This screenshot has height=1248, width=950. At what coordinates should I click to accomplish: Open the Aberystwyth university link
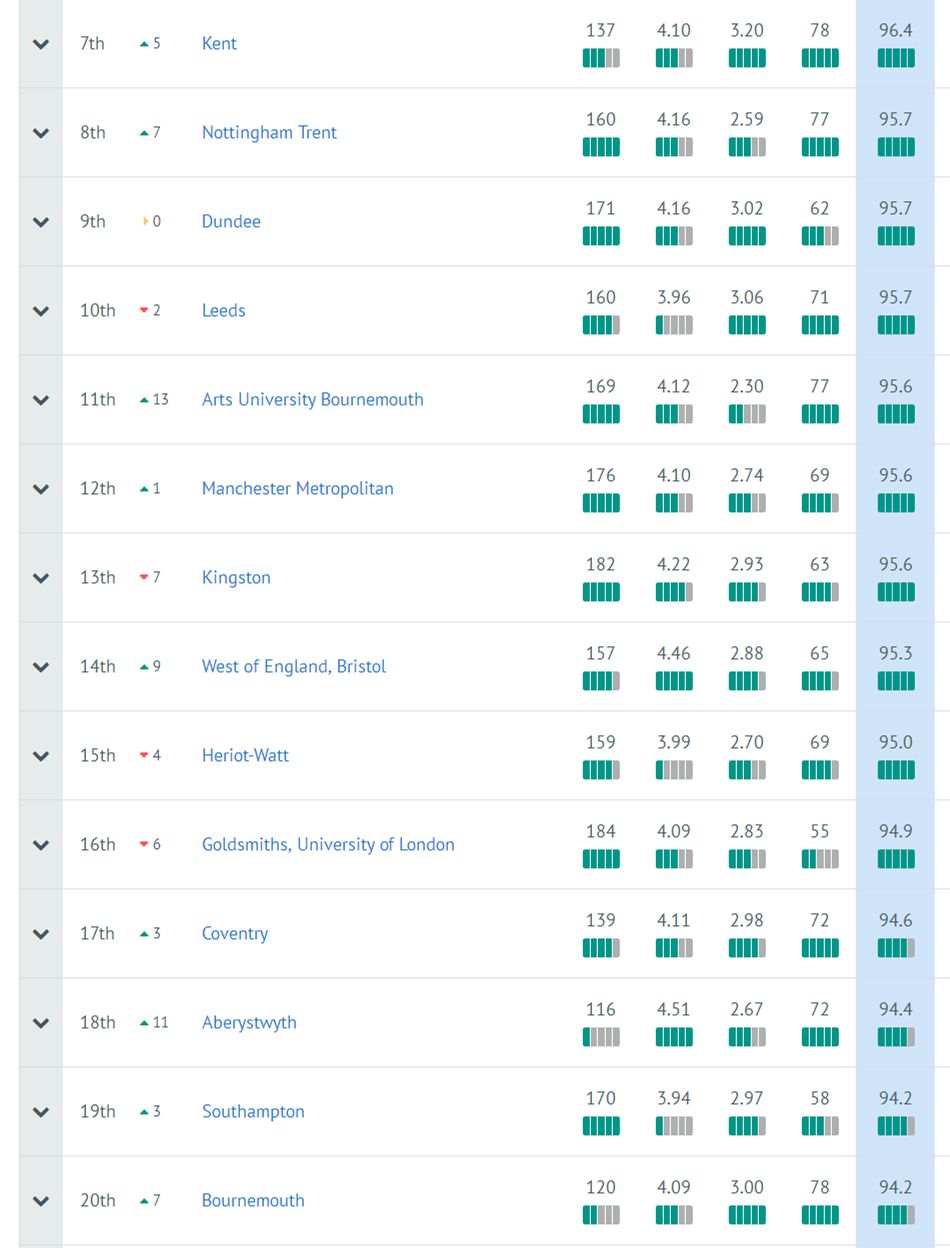(x=249, y=1022)
